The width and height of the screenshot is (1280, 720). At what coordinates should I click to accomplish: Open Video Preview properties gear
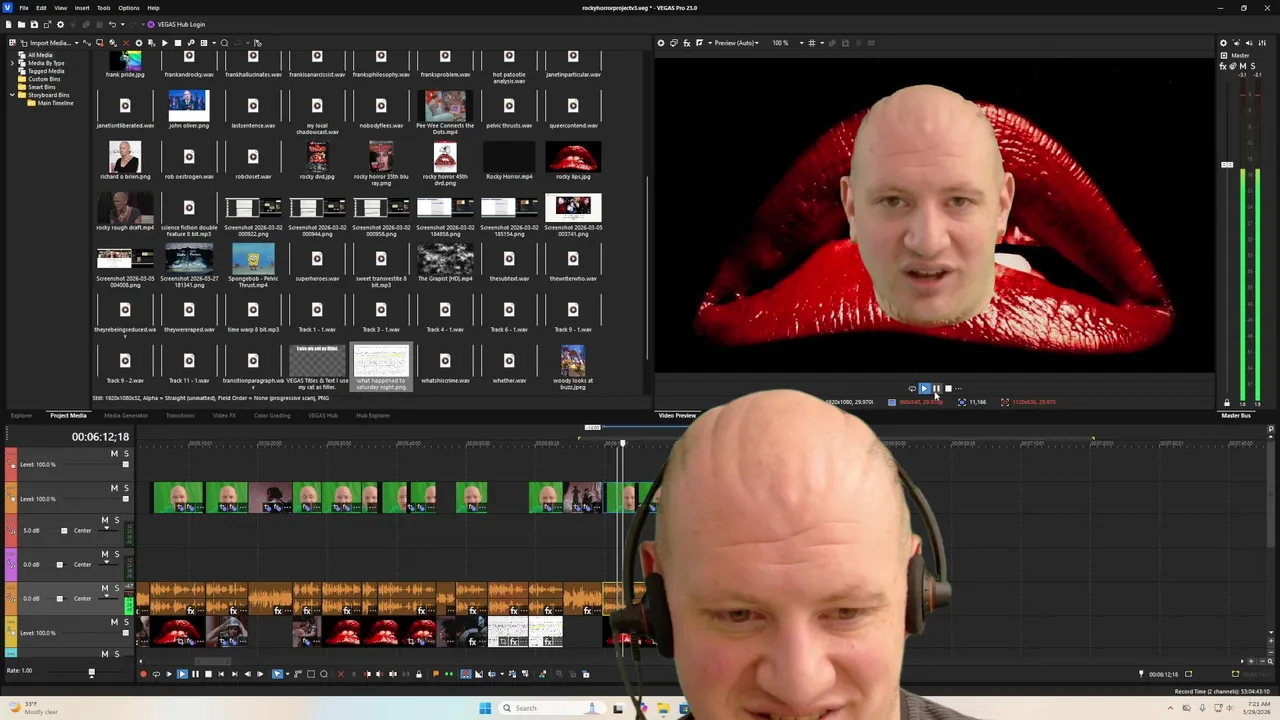(661, 43)
